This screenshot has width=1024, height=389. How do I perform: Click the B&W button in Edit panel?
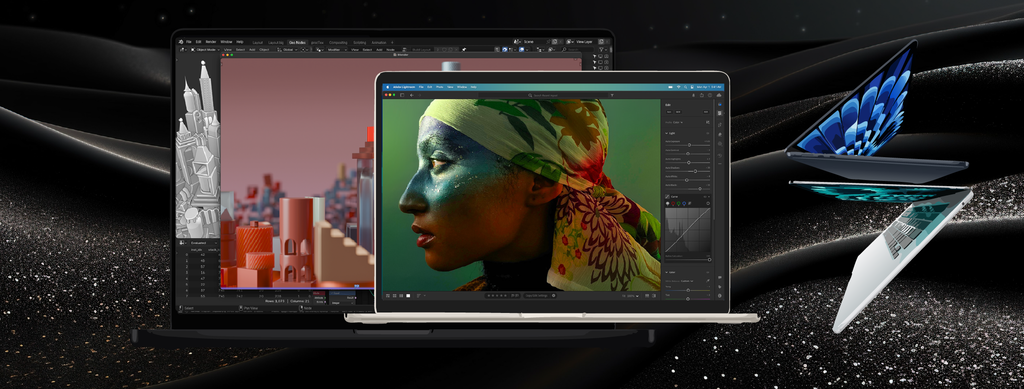pyautogui.click(x=678, y=112)
